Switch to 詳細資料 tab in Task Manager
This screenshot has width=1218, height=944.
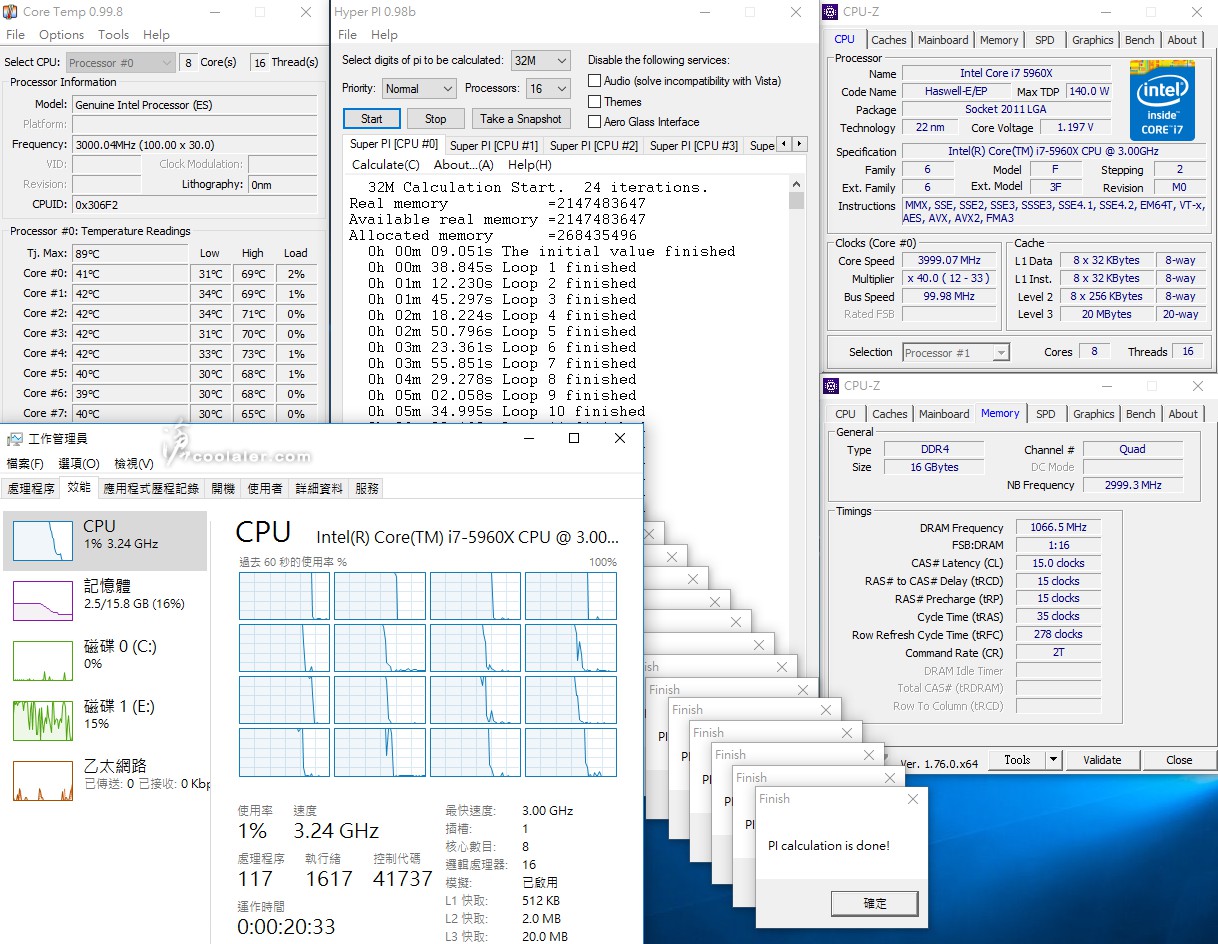coord(319,488)
